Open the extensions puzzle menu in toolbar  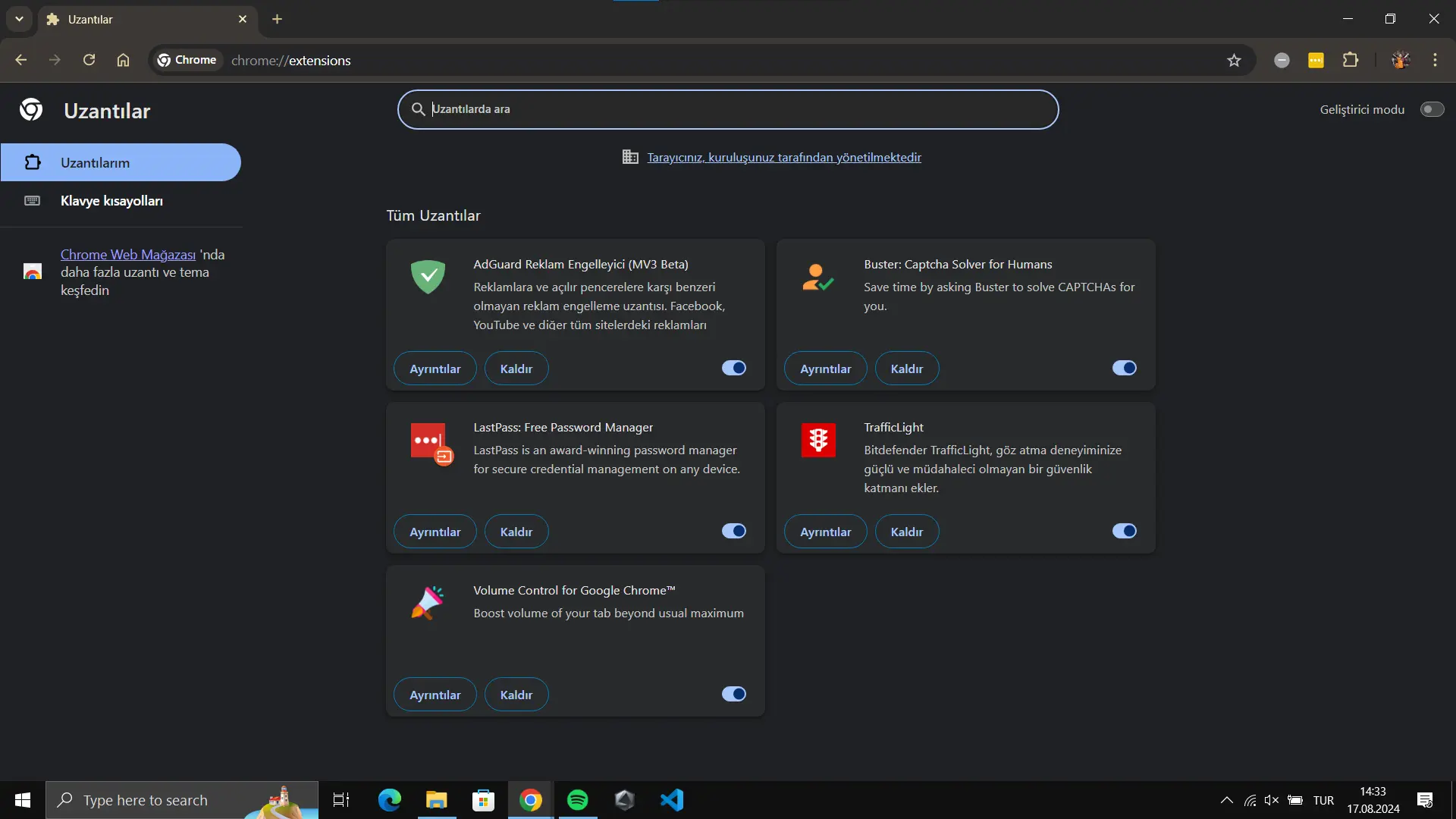click(1350, 60)
